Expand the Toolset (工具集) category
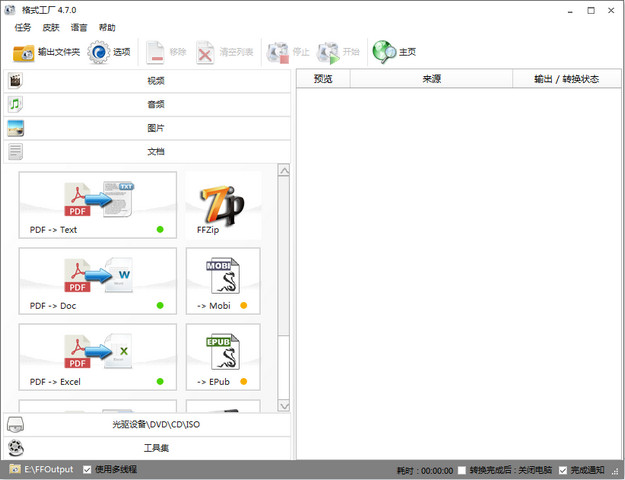This screenshot has height=480, width=625. pyautogui.click(x=147, y=448)
